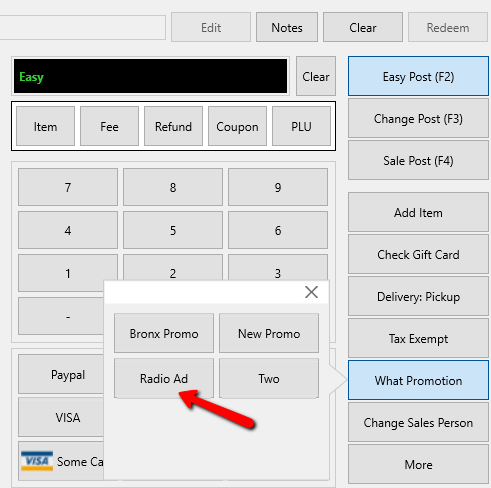Switch to Sale Post (F4)
The height and width of the screenshot is (488, 491).
click(x=418, y=161)
